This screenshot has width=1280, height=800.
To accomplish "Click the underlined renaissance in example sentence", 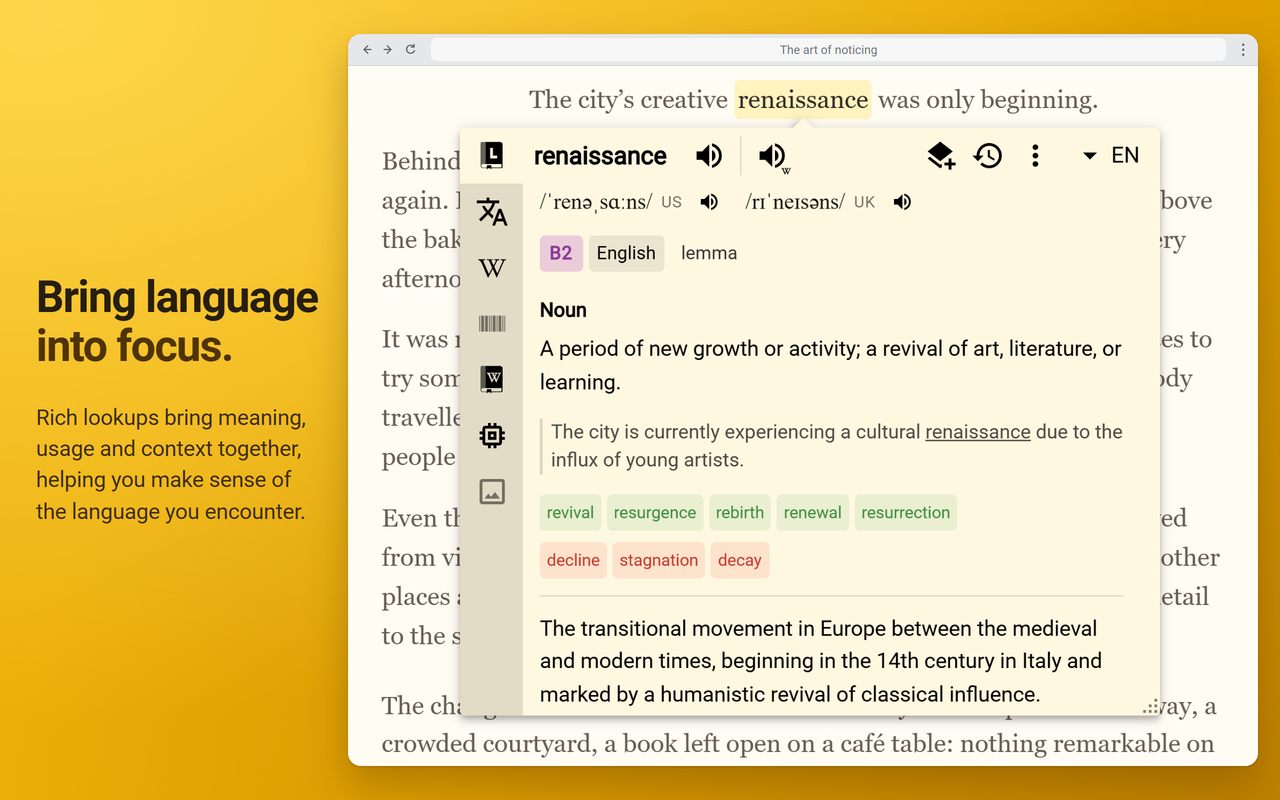I will click(x=978, y=432).
